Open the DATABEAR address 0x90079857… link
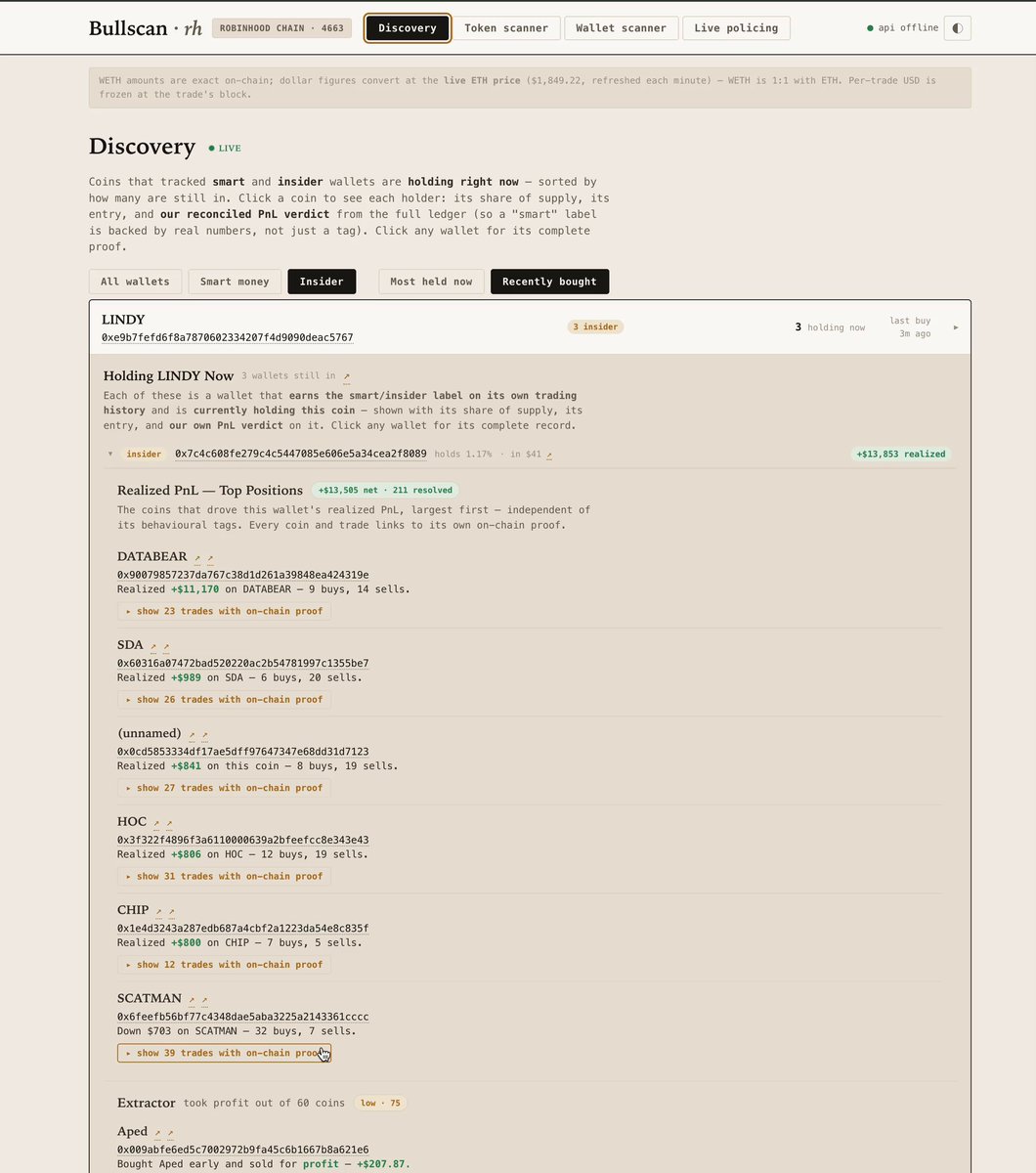 pyautogui.click(x=243, y=575)
